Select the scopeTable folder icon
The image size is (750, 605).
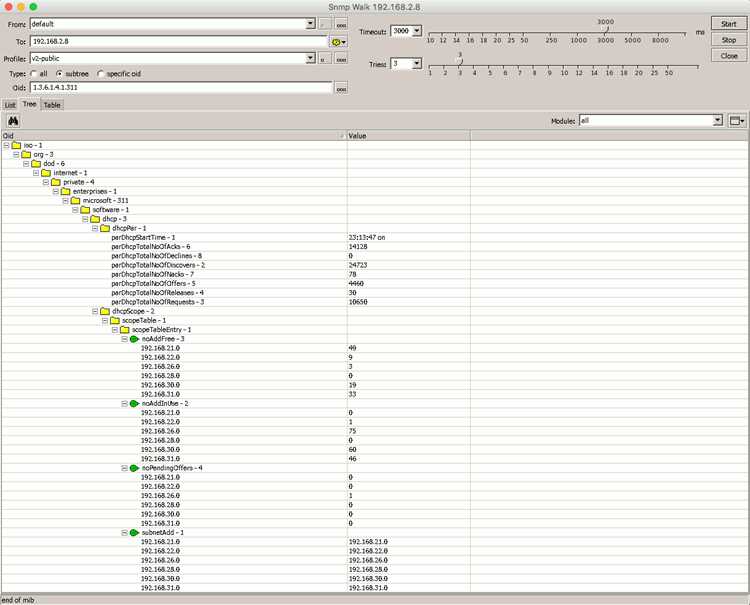click(x=115, y=320)
